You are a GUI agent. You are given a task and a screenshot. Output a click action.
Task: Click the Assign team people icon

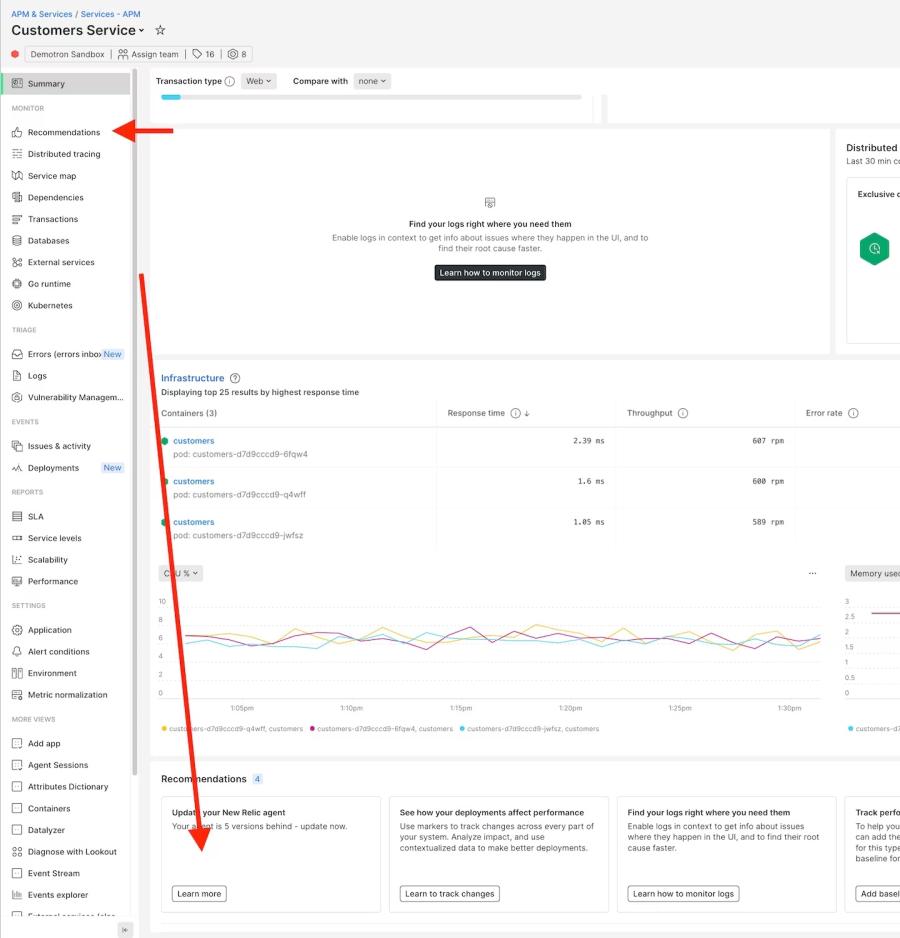123,54
